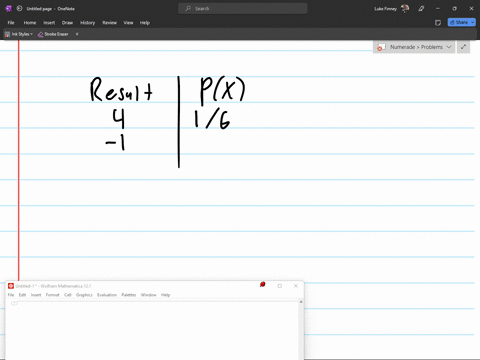Open the Mathematica Insert menu

(x=36, y=295)
